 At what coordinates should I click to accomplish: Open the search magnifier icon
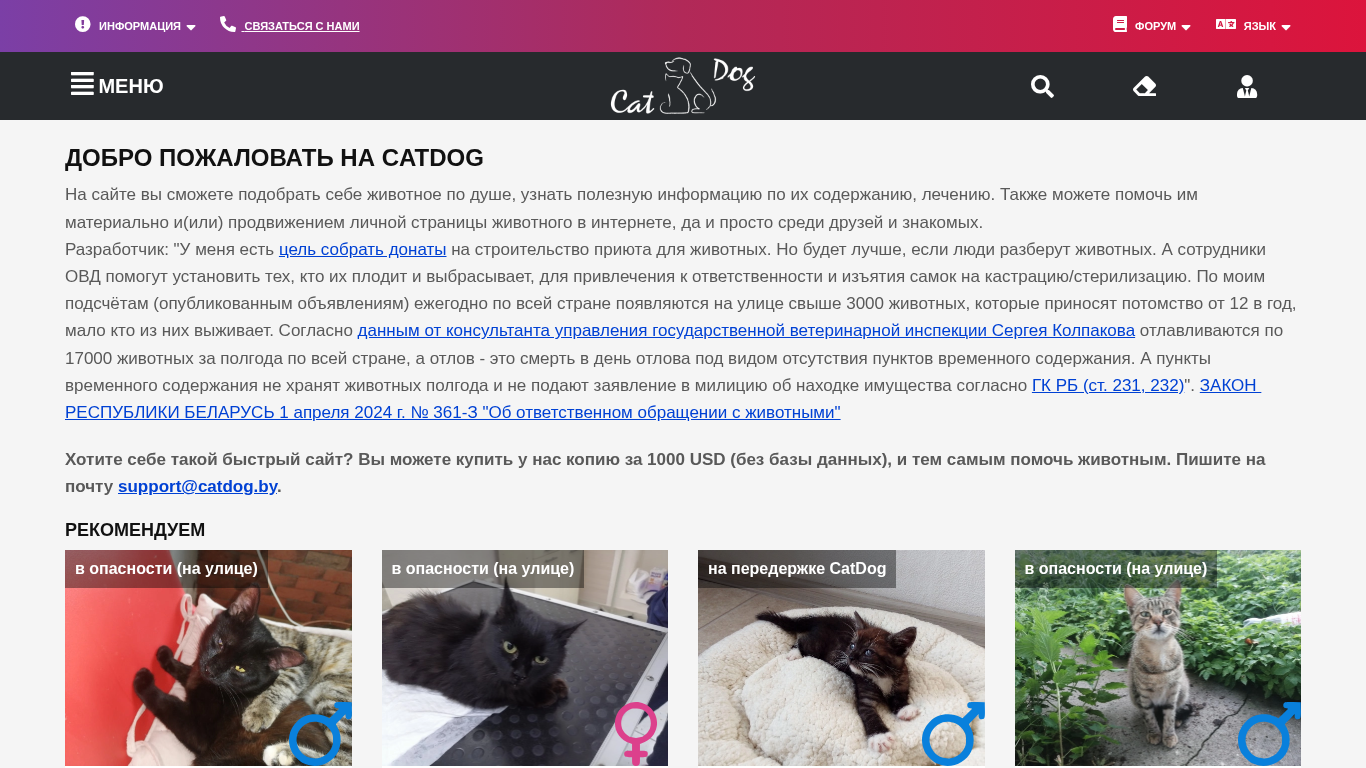point(1042,87)
